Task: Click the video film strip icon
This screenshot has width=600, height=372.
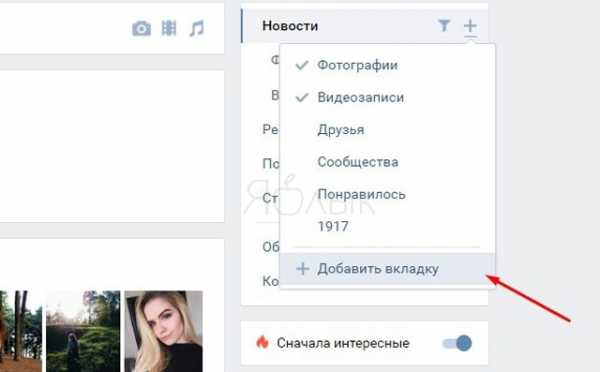Action: 169,28
